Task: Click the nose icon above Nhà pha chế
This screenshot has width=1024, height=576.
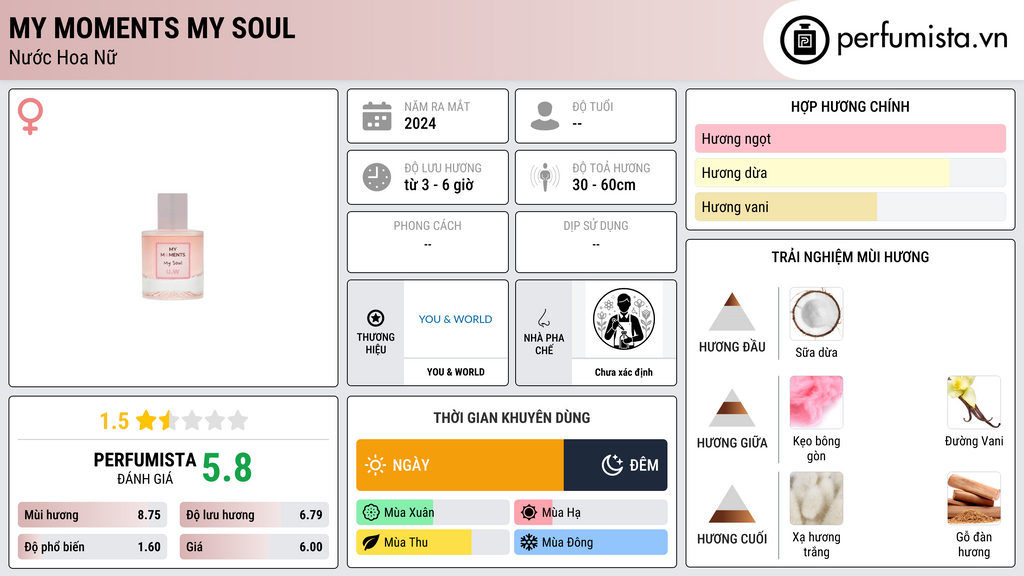Action: tap(543, 318)
